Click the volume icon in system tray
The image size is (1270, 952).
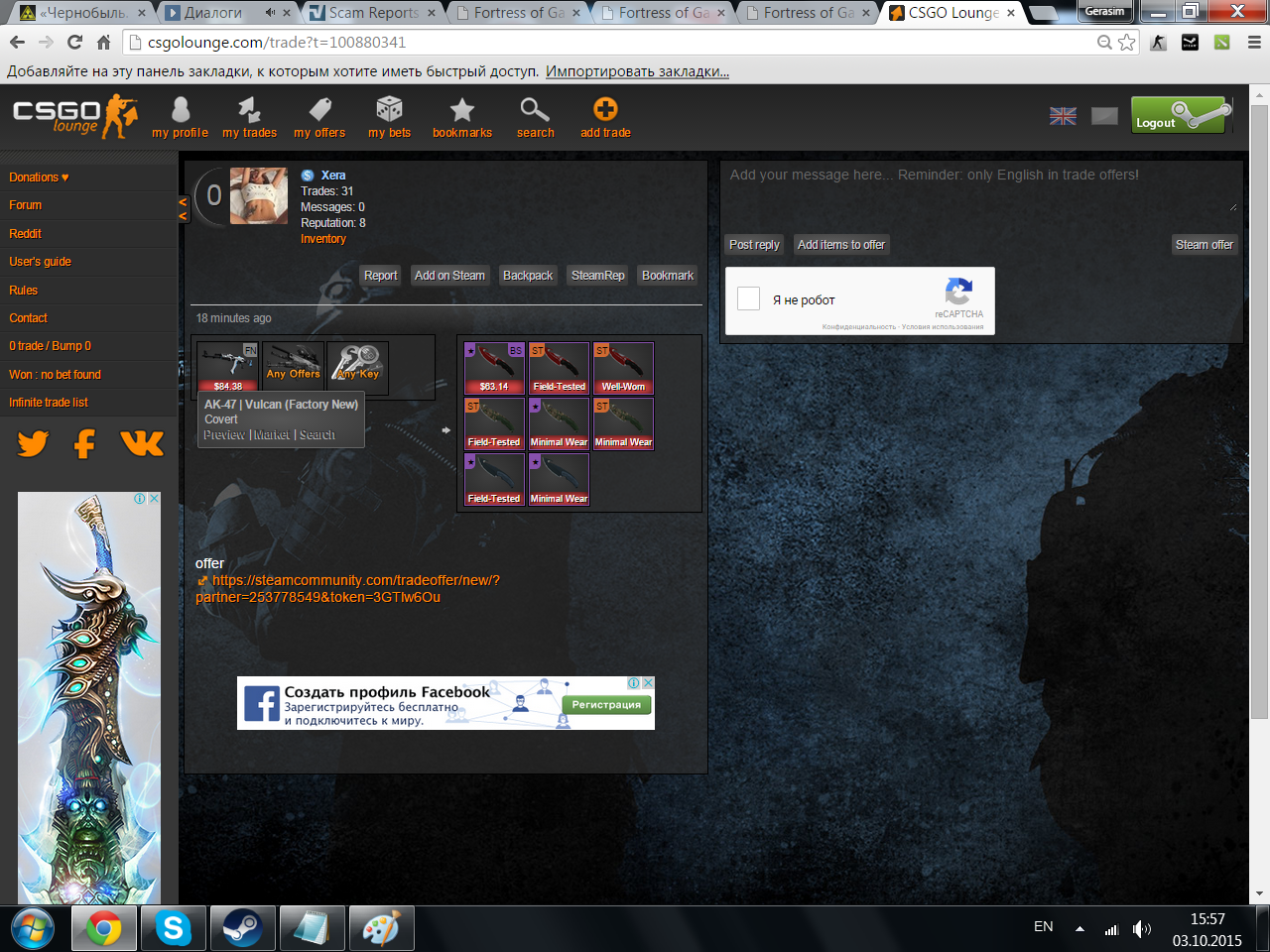pyautogui.click(x=1142, y=929)
